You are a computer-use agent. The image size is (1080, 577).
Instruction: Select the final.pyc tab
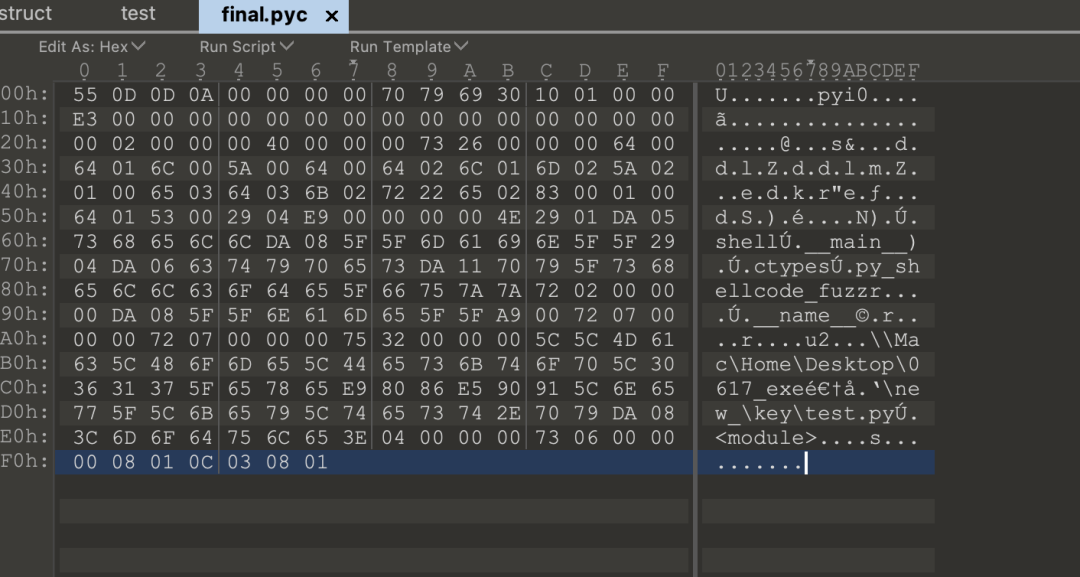264,15
